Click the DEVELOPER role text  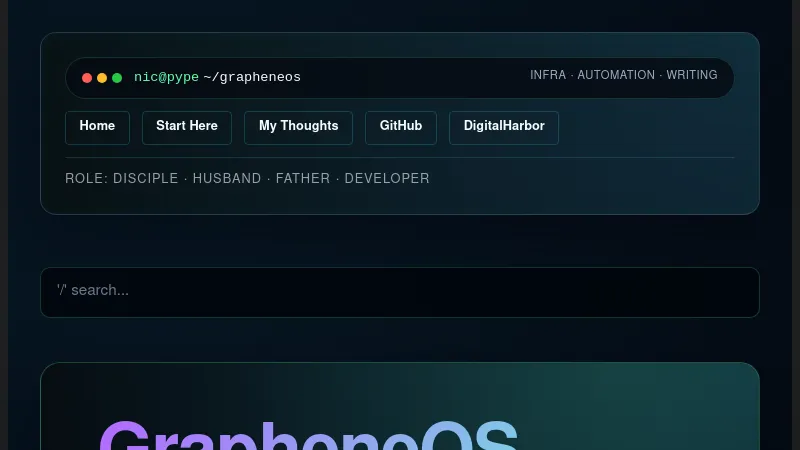[x=387, y=179]
